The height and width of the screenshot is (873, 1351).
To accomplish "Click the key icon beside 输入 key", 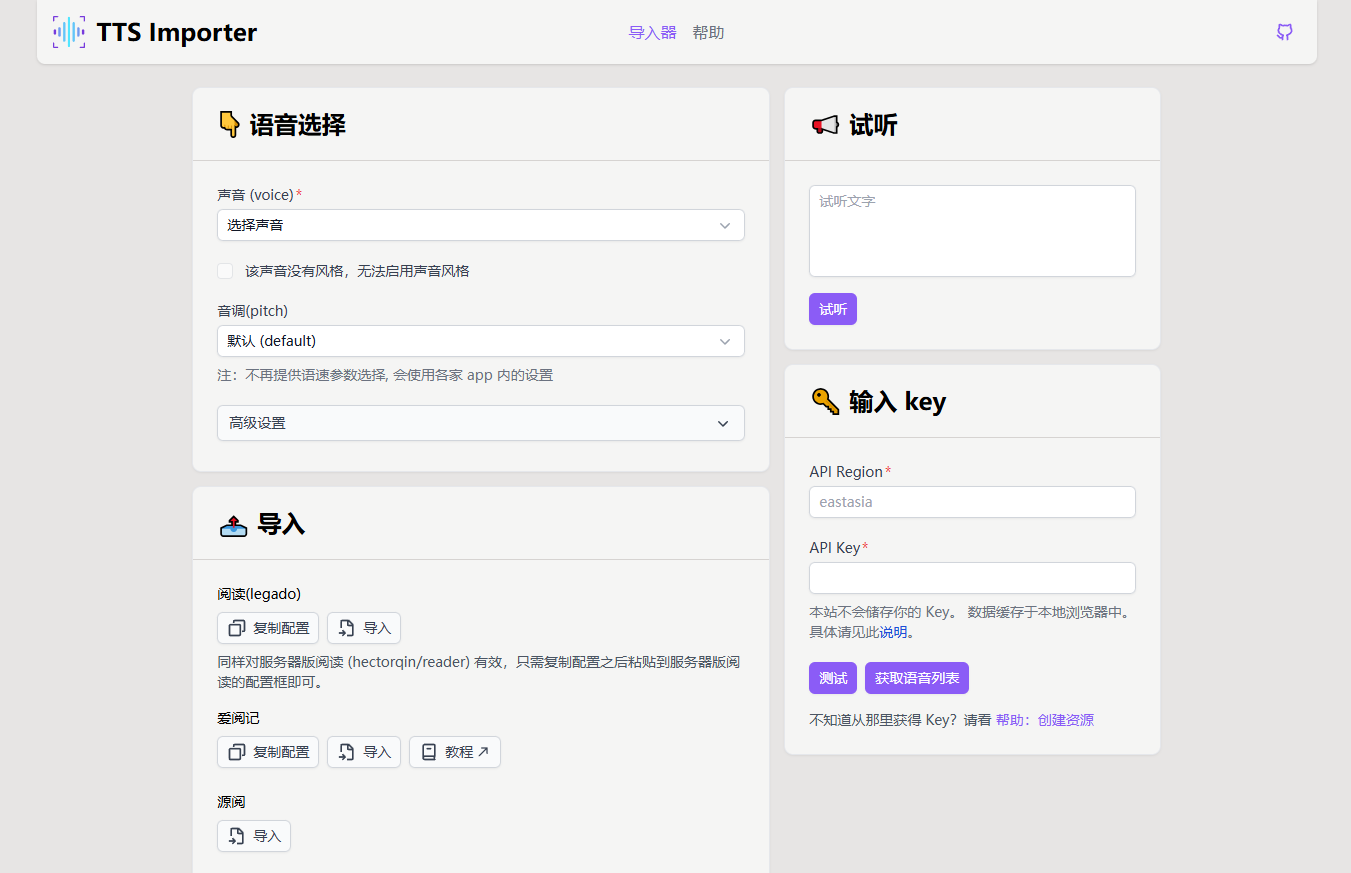I will [825, 401].
